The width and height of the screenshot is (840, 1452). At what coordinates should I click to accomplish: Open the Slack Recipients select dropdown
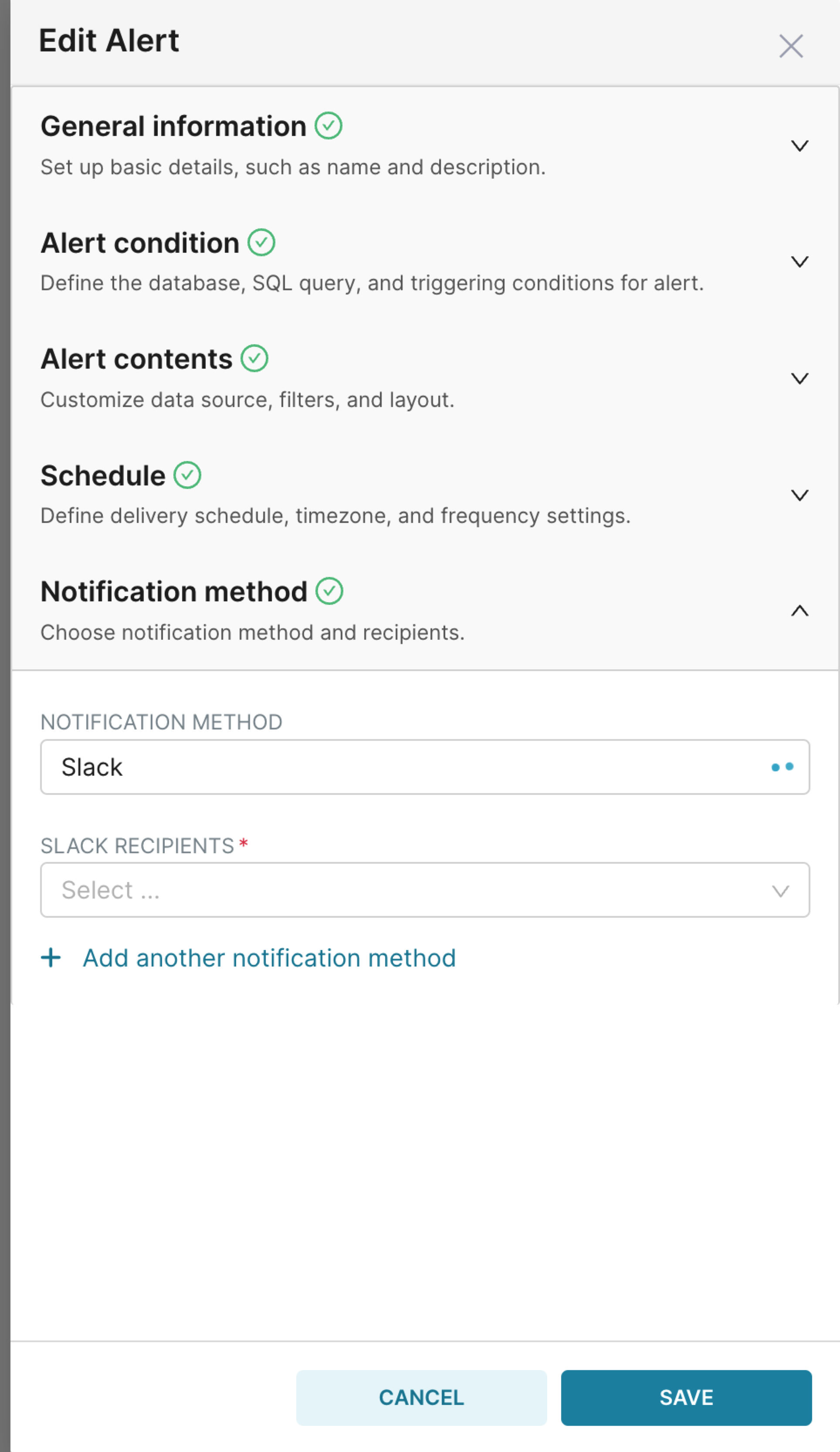pos(425,890)
